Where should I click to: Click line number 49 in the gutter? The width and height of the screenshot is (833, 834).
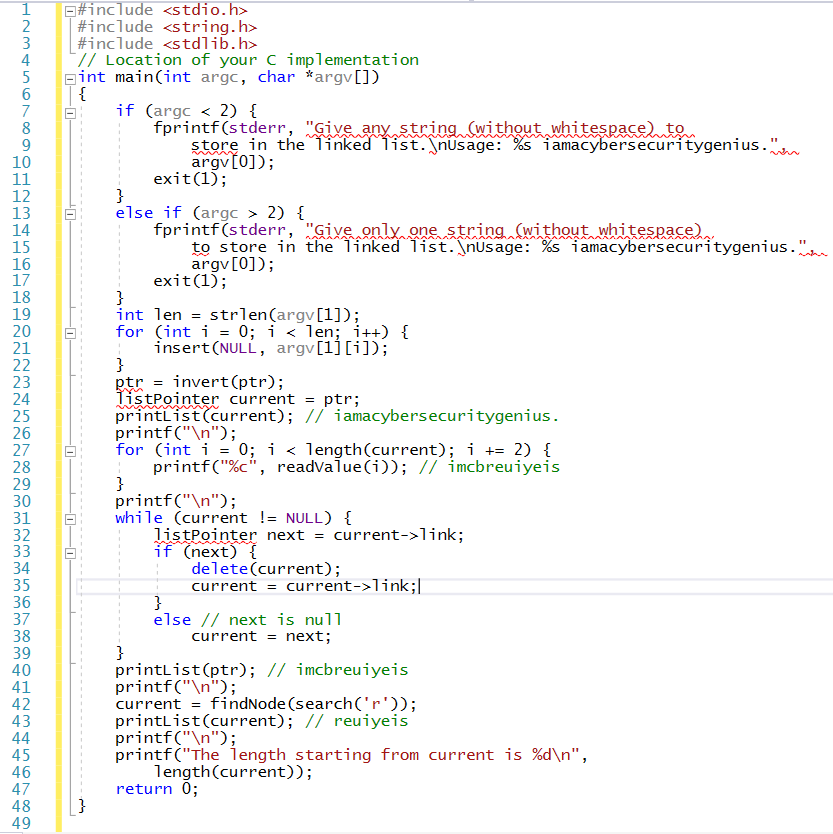point(21,823)
